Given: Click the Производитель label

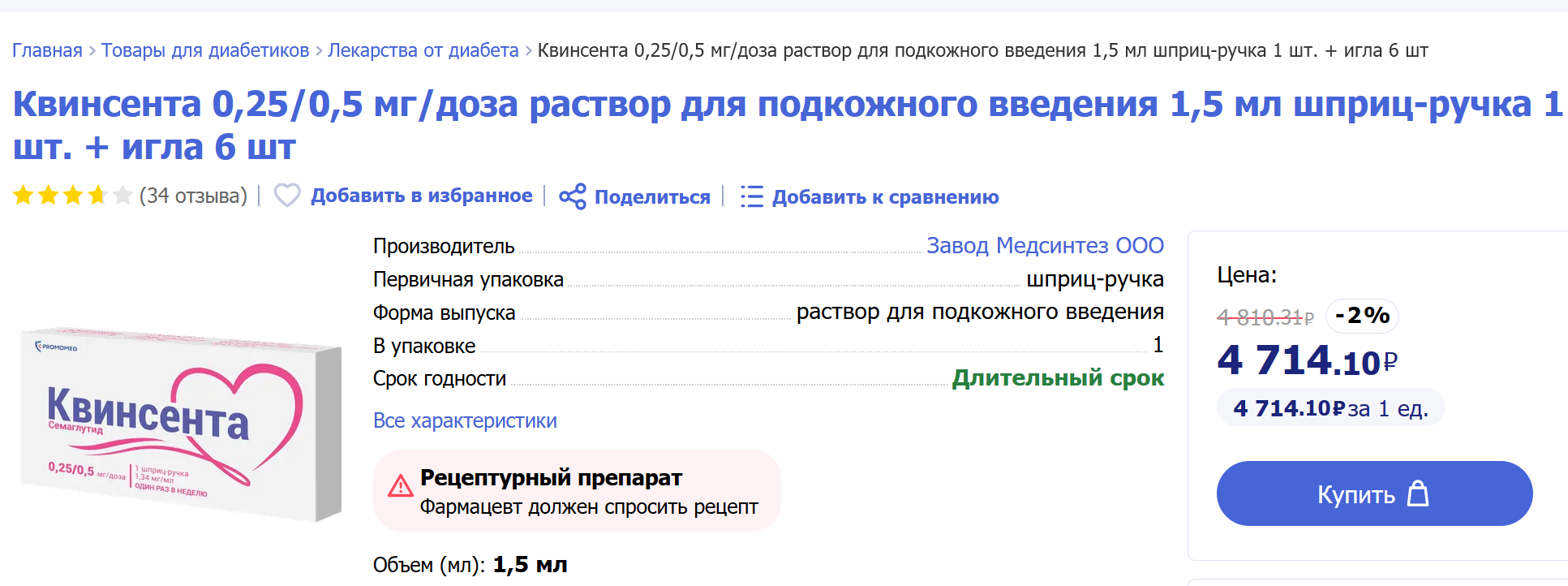Looking at the screenshot, I should click(x=444, y=246).
